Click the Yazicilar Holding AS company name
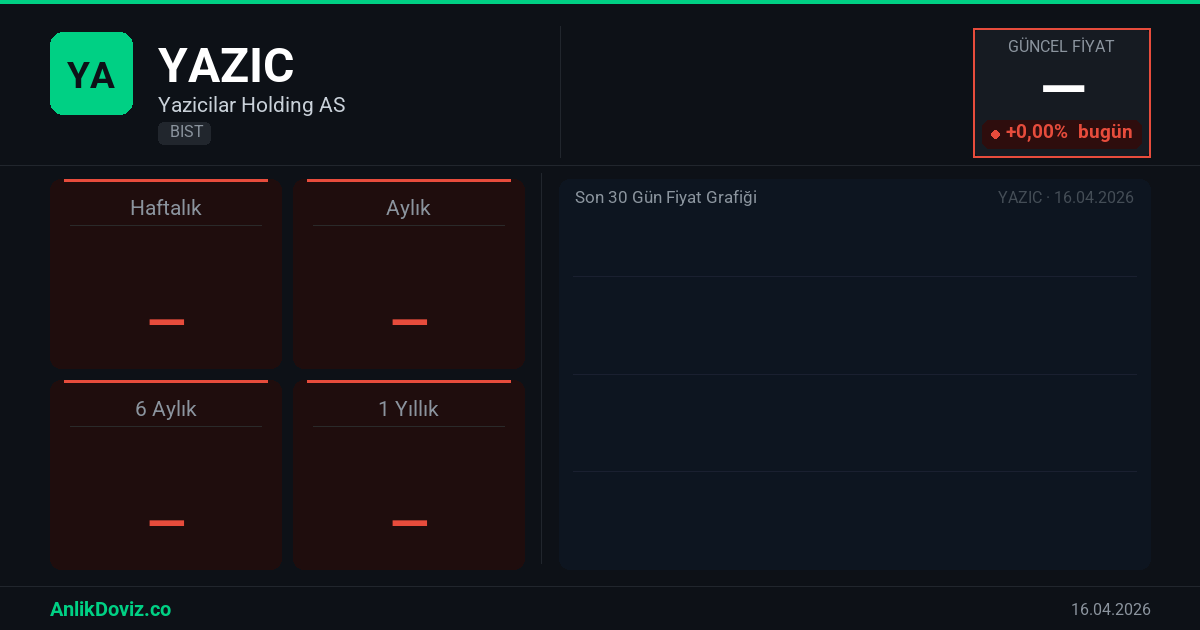The height and width of the screenshot is (630, 1200). click(251, 105)
